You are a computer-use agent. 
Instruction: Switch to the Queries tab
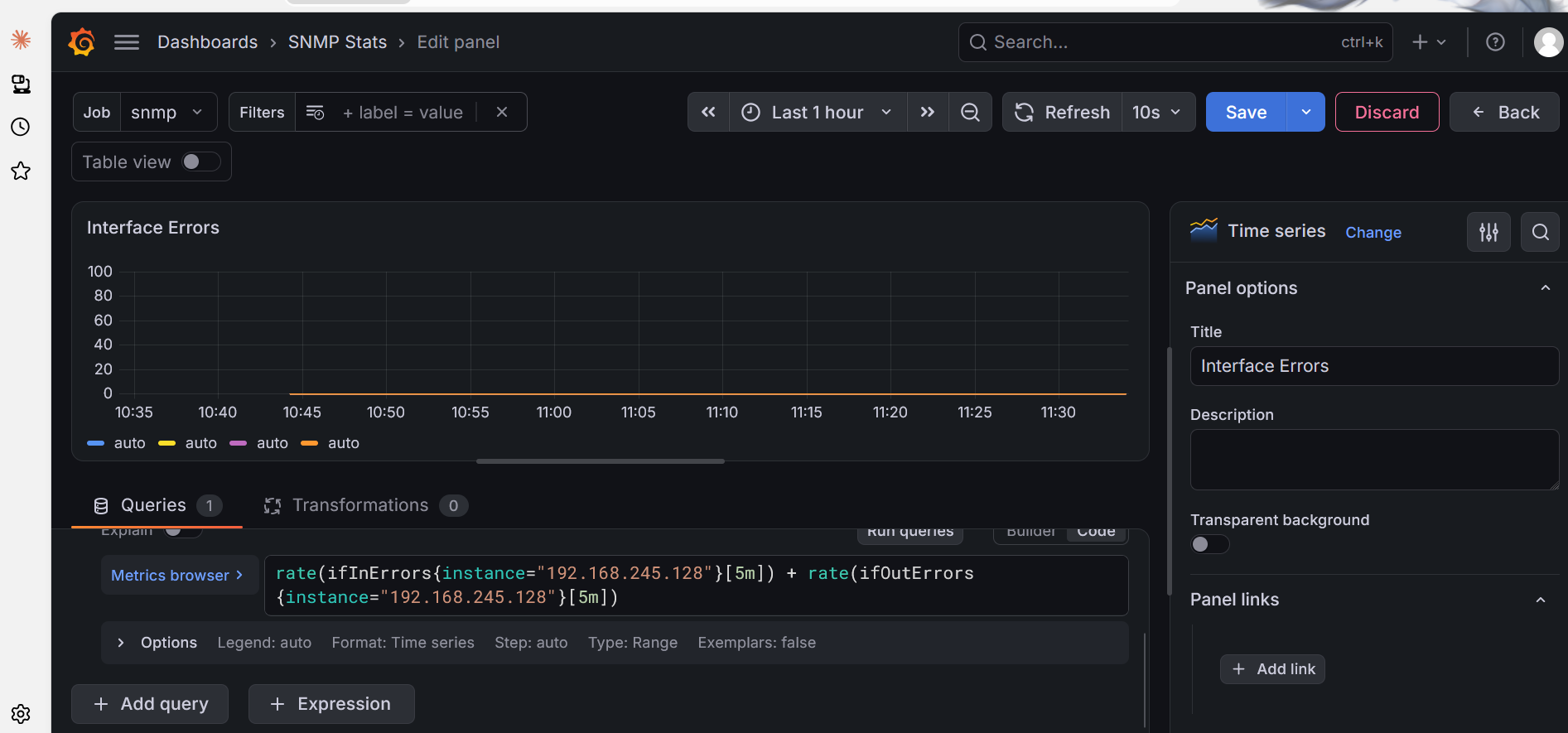[x=157, y=505]
